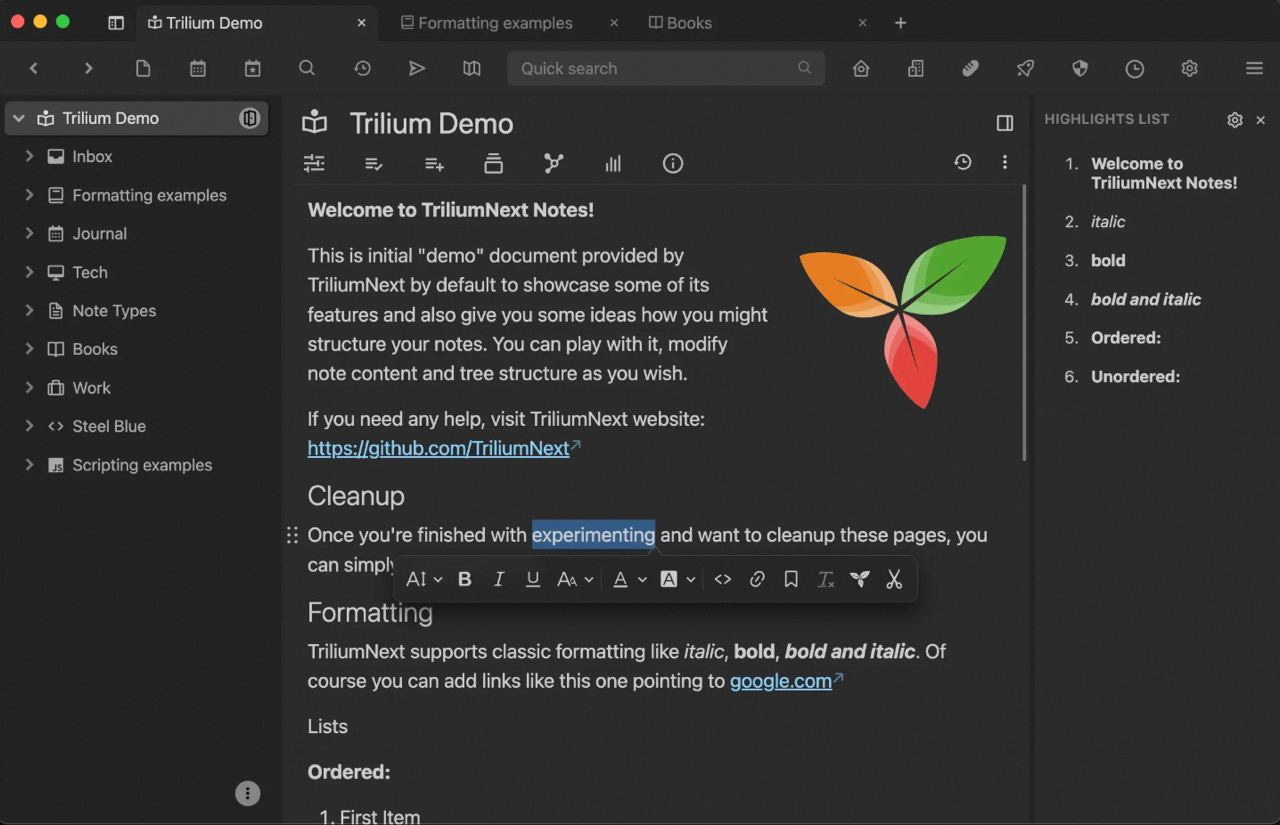The image size is (1280, 825).
Task: Open the note info ribbon tab
Action: click(x=673, y=163)
